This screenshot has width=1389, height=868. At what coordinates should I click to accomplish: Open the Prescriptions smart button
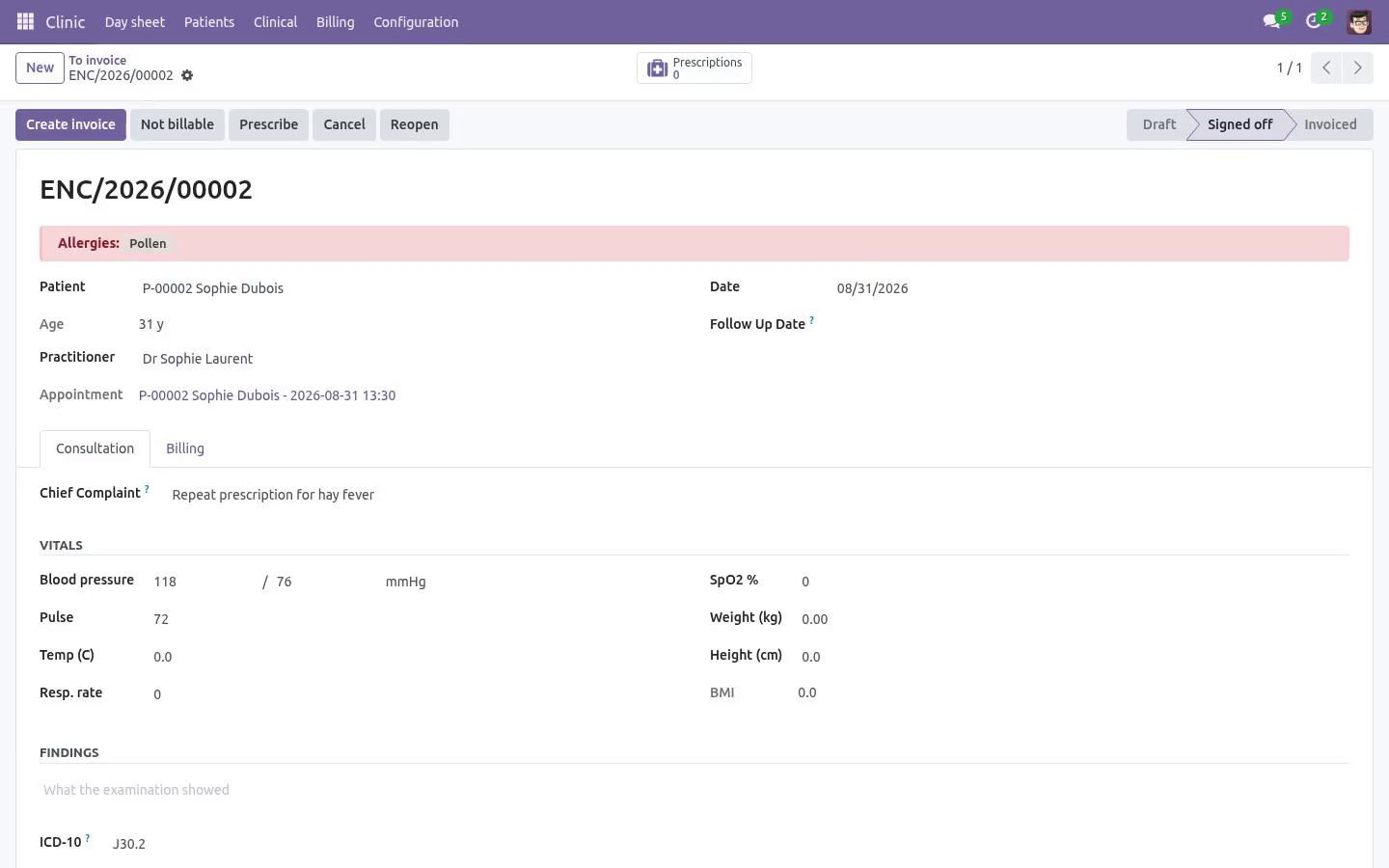[694, 68]
